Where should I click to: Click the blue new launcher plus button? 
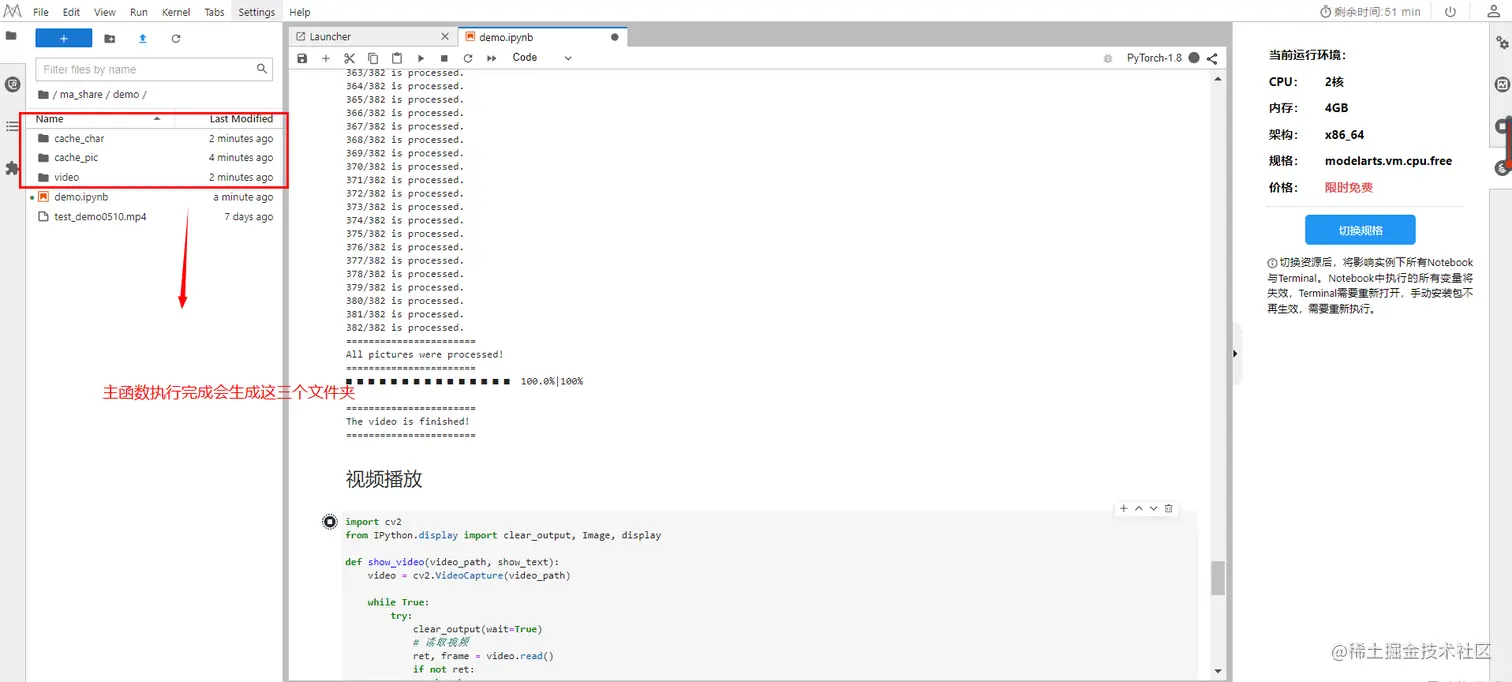pos(63,38)
